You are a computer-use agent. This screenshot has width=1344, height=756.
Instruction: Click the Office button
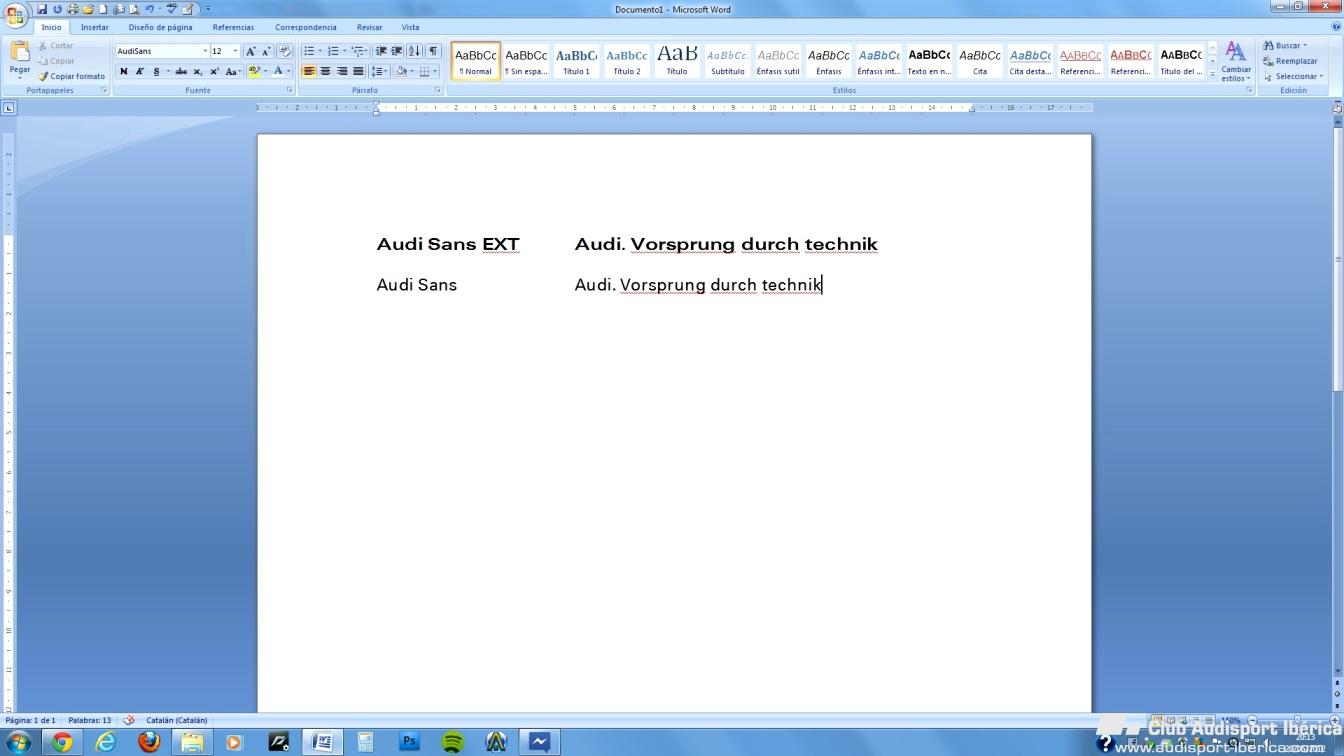coord(15,17)
